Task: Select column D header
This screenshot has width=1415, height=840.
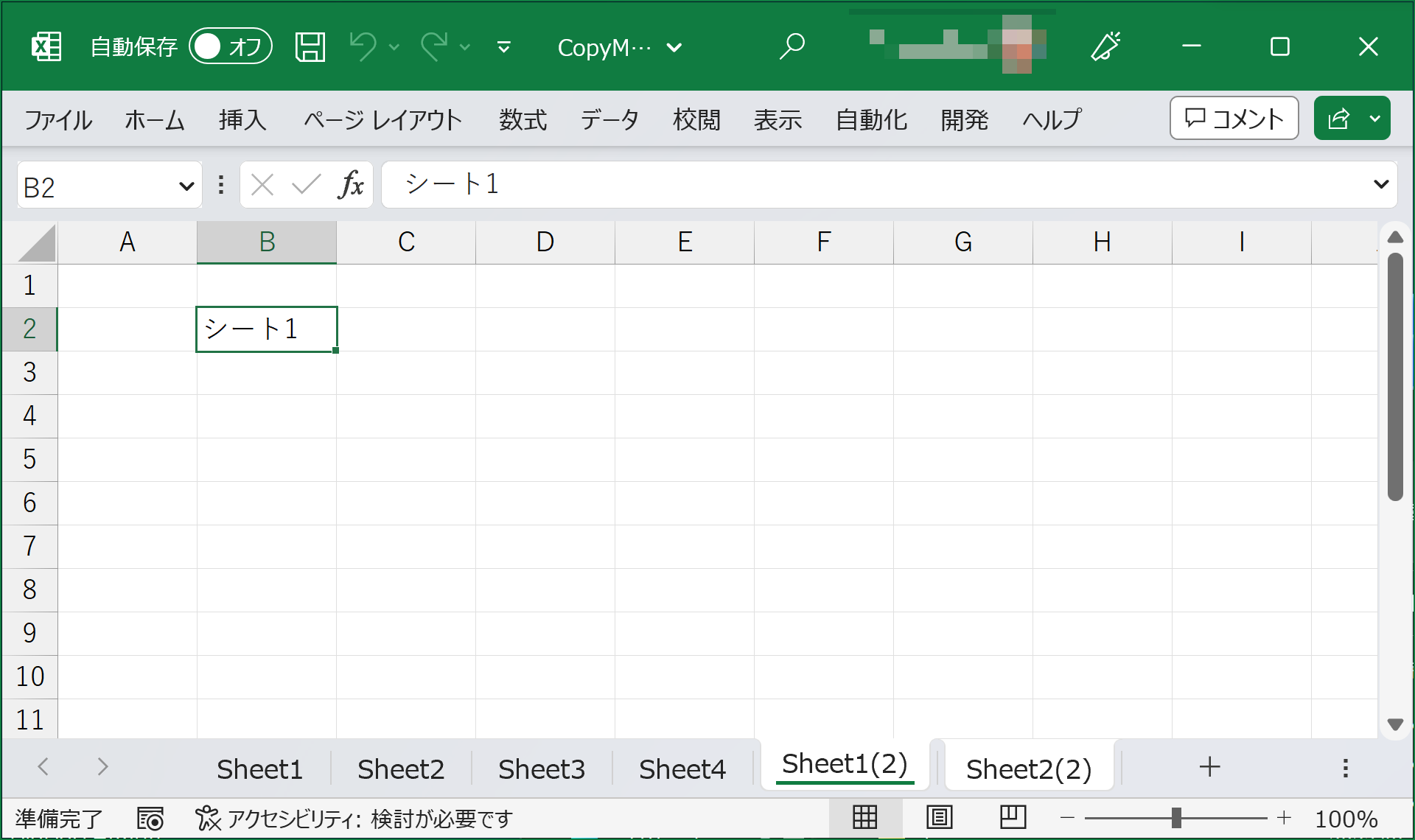Action: pos(545,242)
